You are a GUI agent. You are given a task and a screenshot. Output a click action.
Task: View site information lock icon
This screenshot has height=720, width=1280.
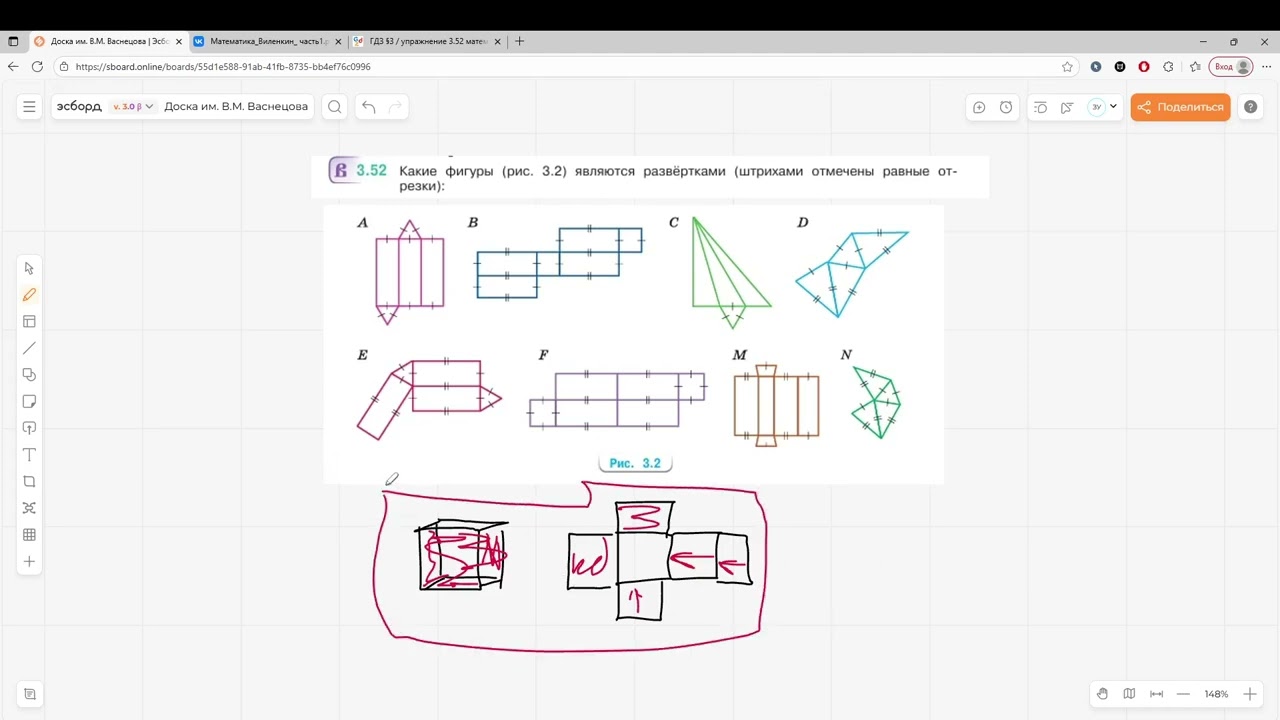(x=64, y=66)
